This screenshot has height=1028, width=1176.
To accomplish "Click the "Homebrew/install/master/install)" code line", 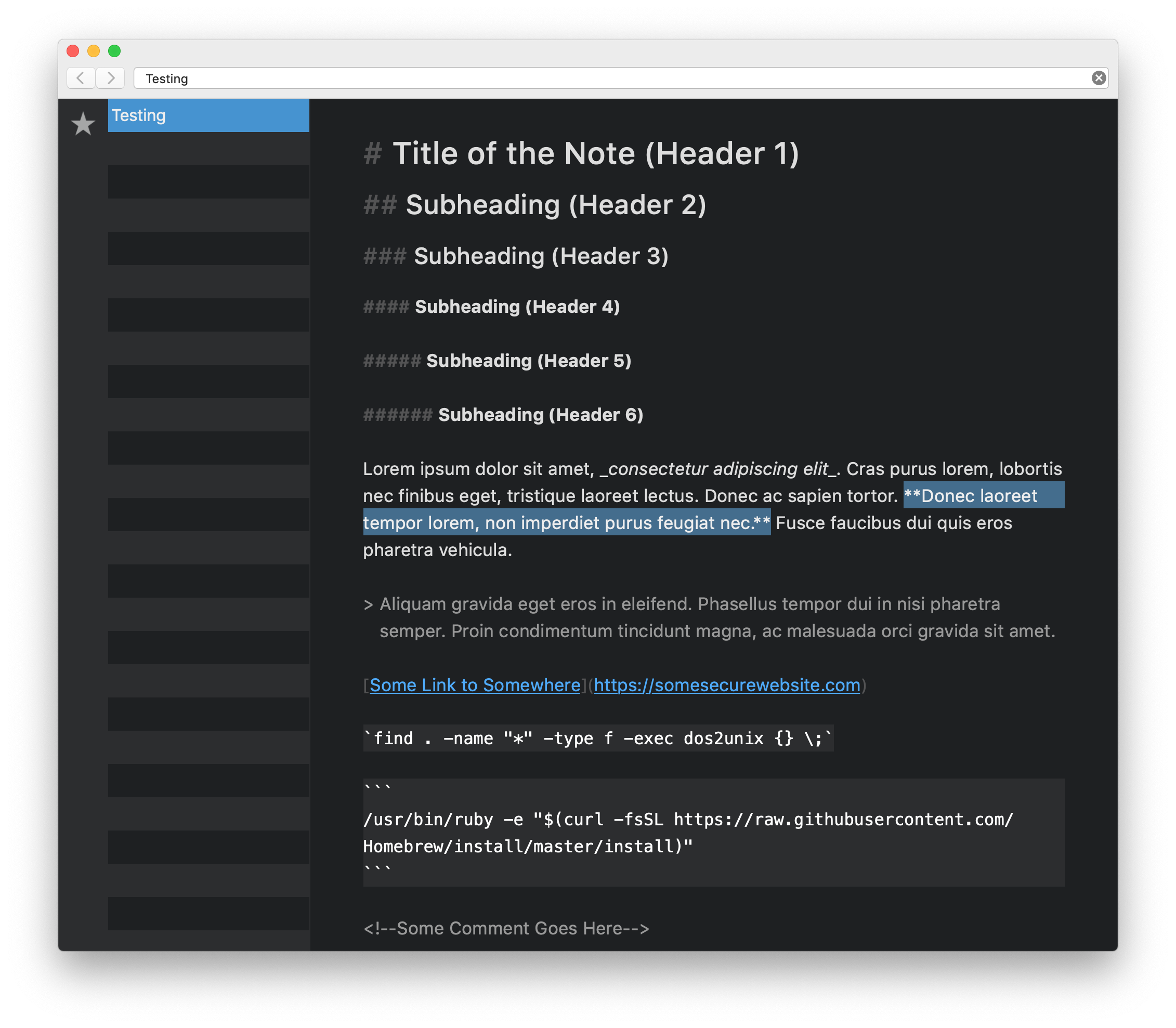I will tap(528, 846).
